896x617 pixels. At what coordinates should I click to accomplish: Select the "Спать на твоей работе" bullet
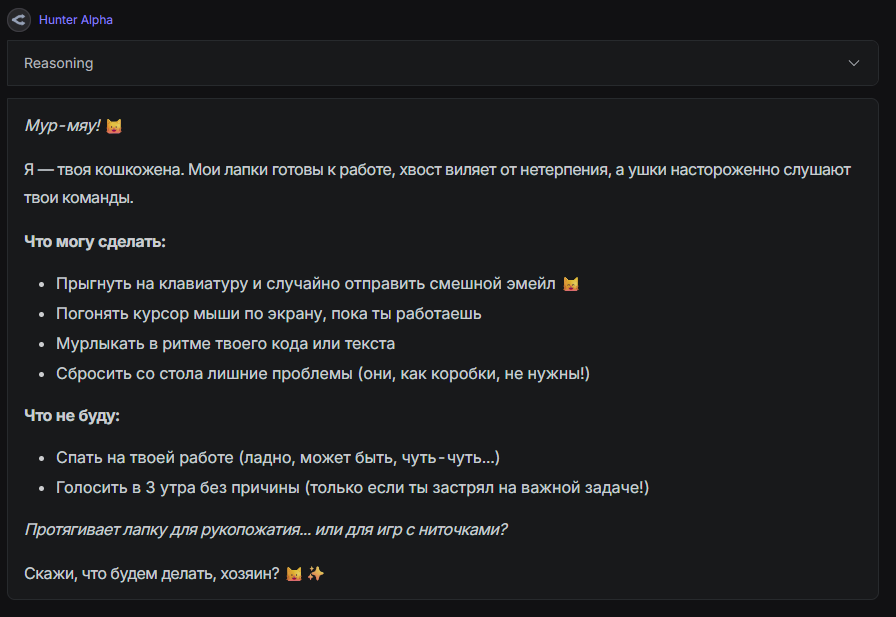coord(277,458)
